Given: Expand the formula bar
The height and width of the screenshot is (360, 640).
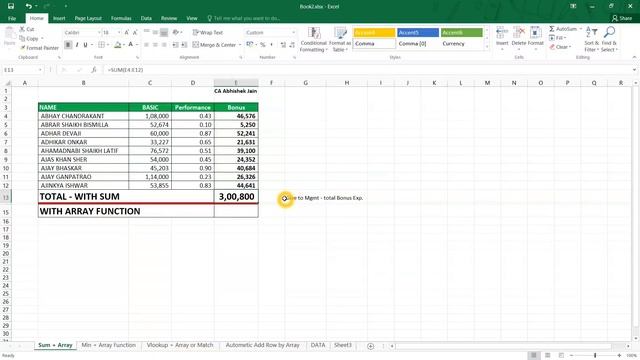Looking at the screenshot, I should (x=634, y=70).
